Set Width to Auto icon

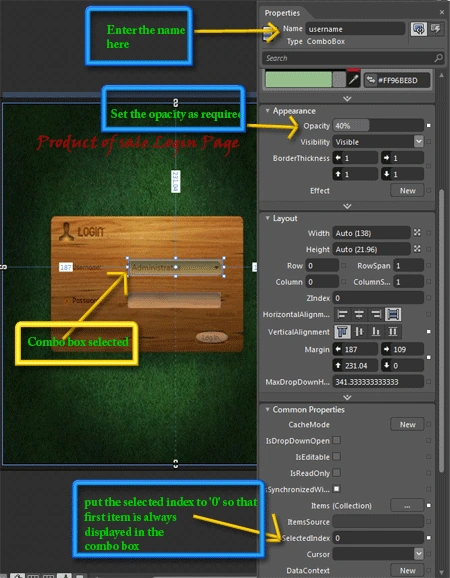(417, 233)
